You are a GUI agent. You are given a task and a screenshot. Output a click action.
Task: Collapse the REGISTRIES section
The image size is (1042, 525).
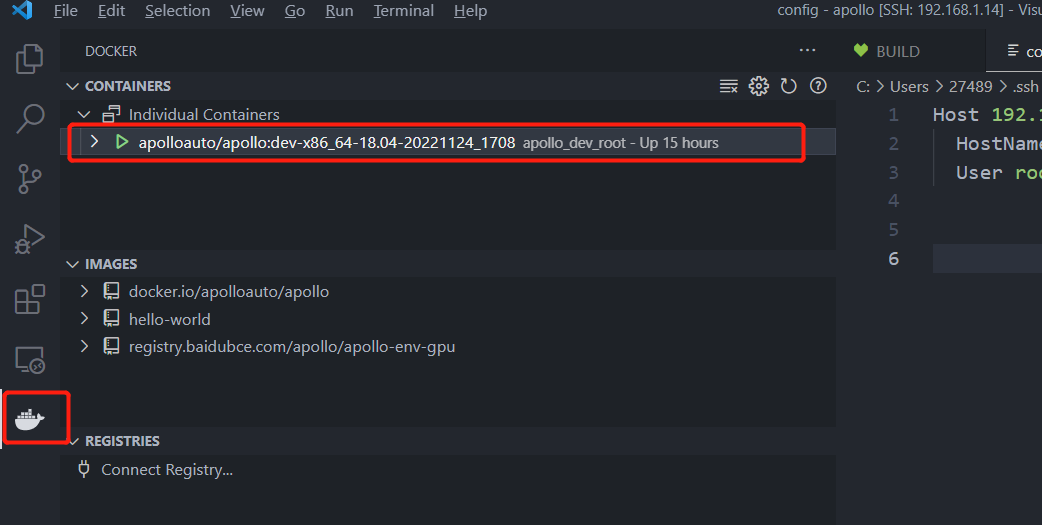74,441
